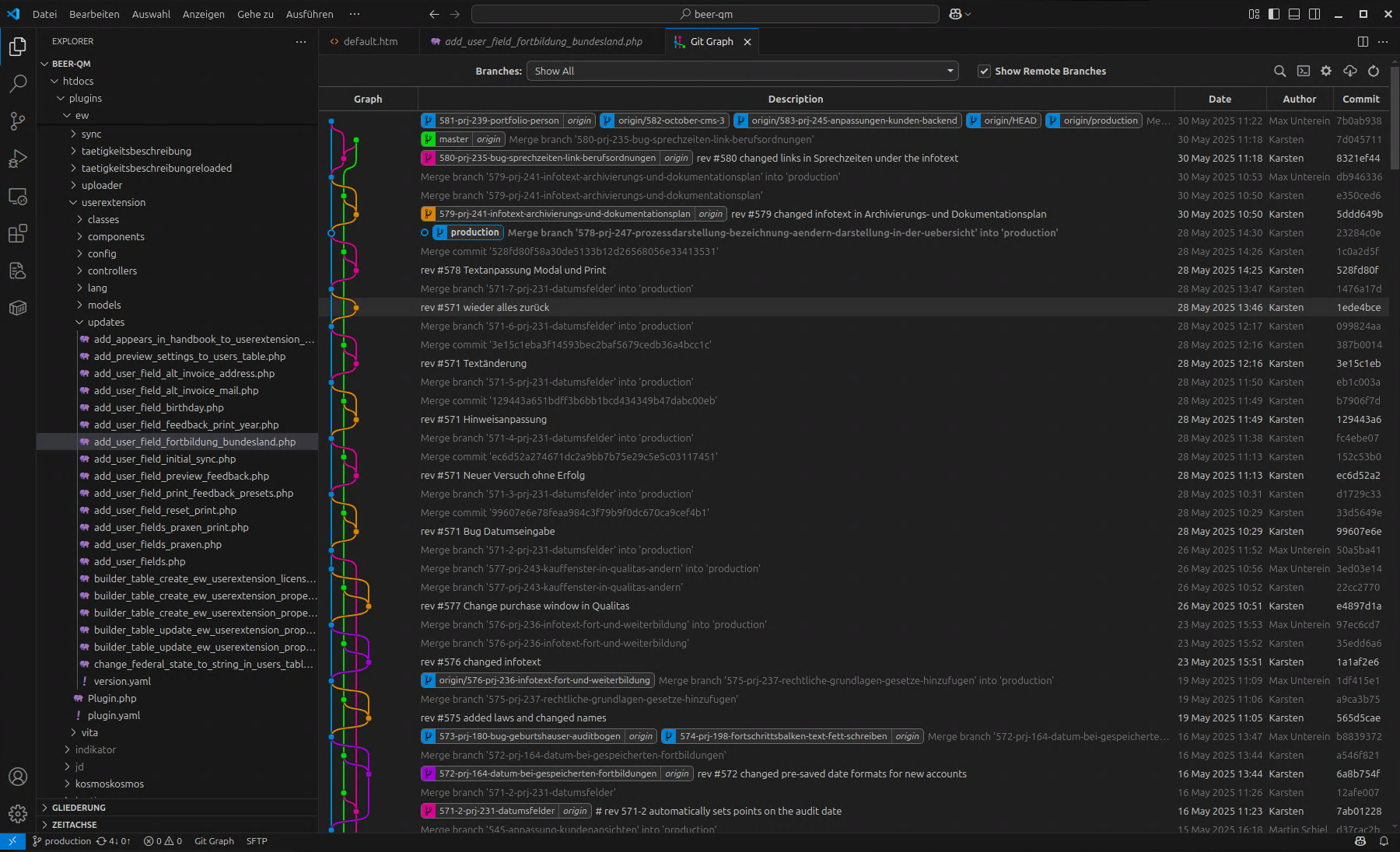Screen dimensions: 1400x852
Task: Open the Search view in activity bar
Action: (18, 84)
